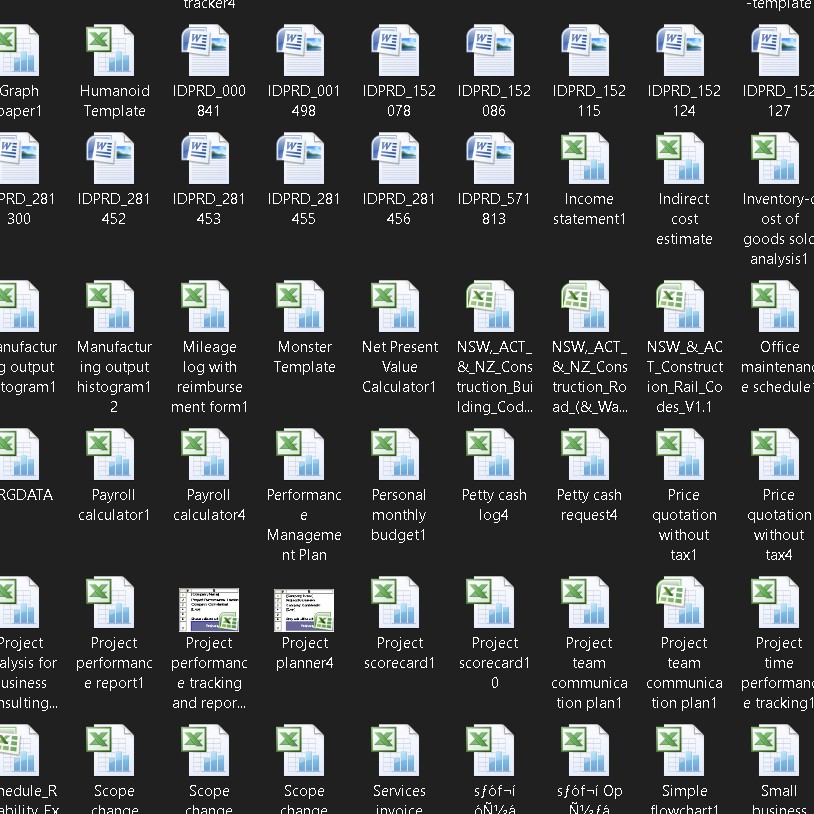Open the Petty cash log4 spreadsheet
This screenshot has width=814, height=814.
tap(493, 456)
